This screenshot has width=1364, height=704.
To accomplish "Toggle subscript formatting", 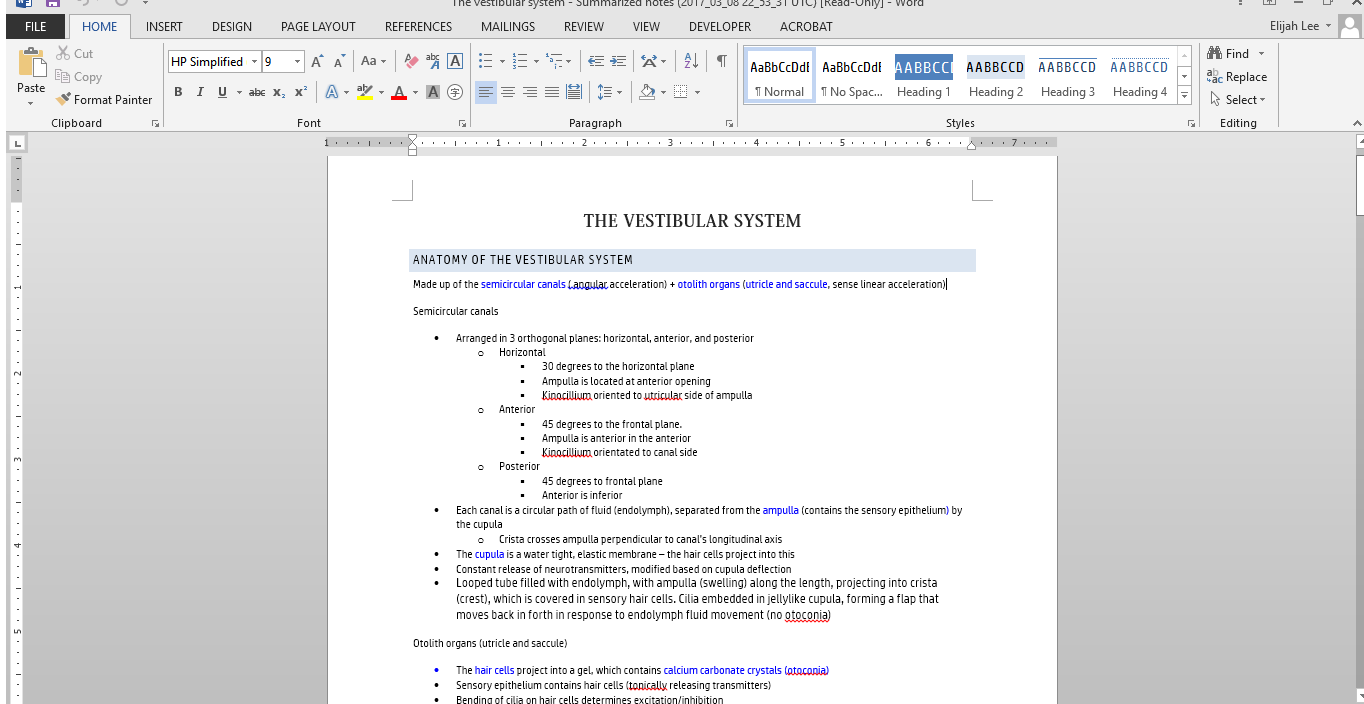I will (279, 92).
